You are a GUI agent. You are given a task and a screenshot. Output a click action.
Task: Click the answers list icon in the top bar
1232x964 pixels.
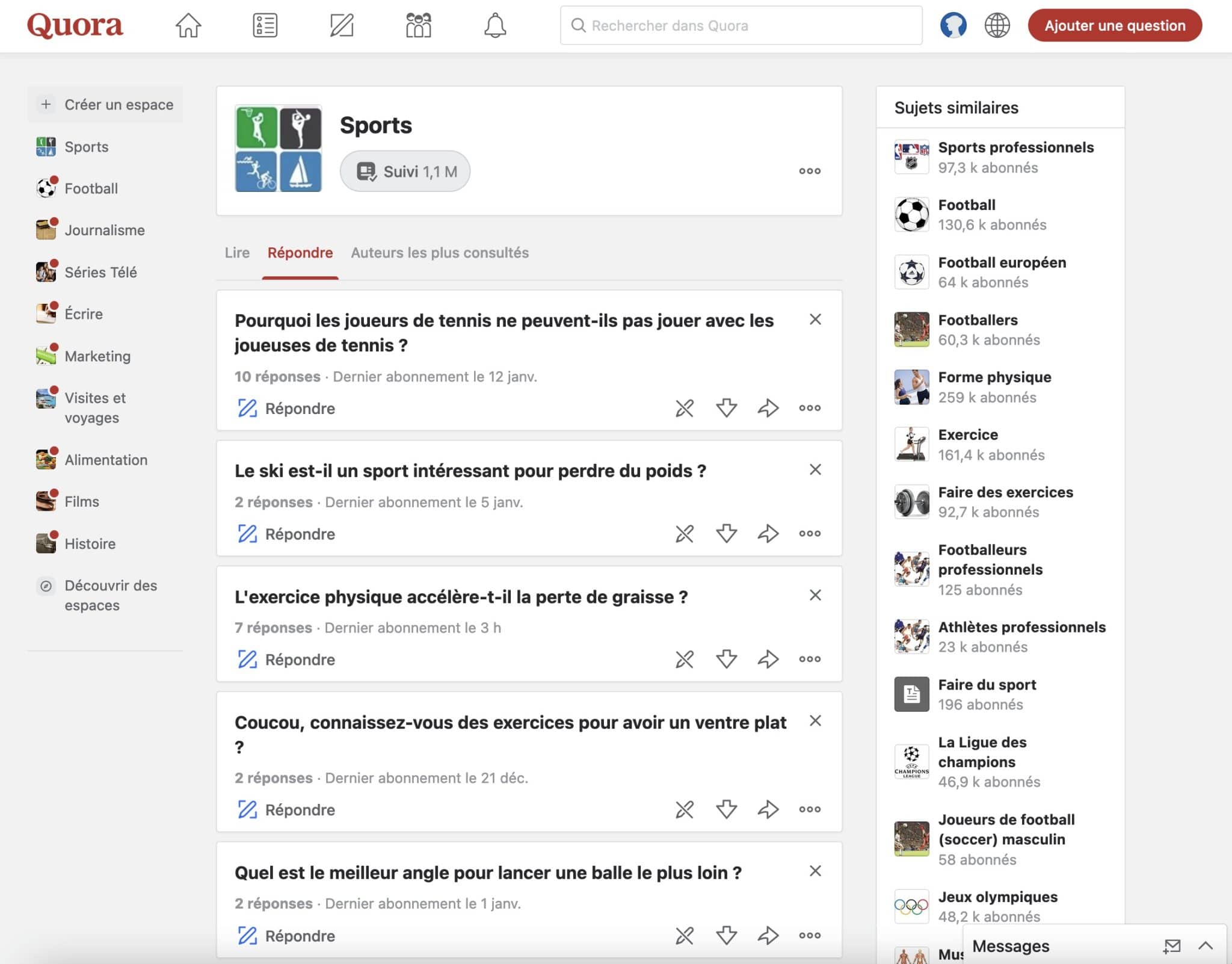coord(264,25)
